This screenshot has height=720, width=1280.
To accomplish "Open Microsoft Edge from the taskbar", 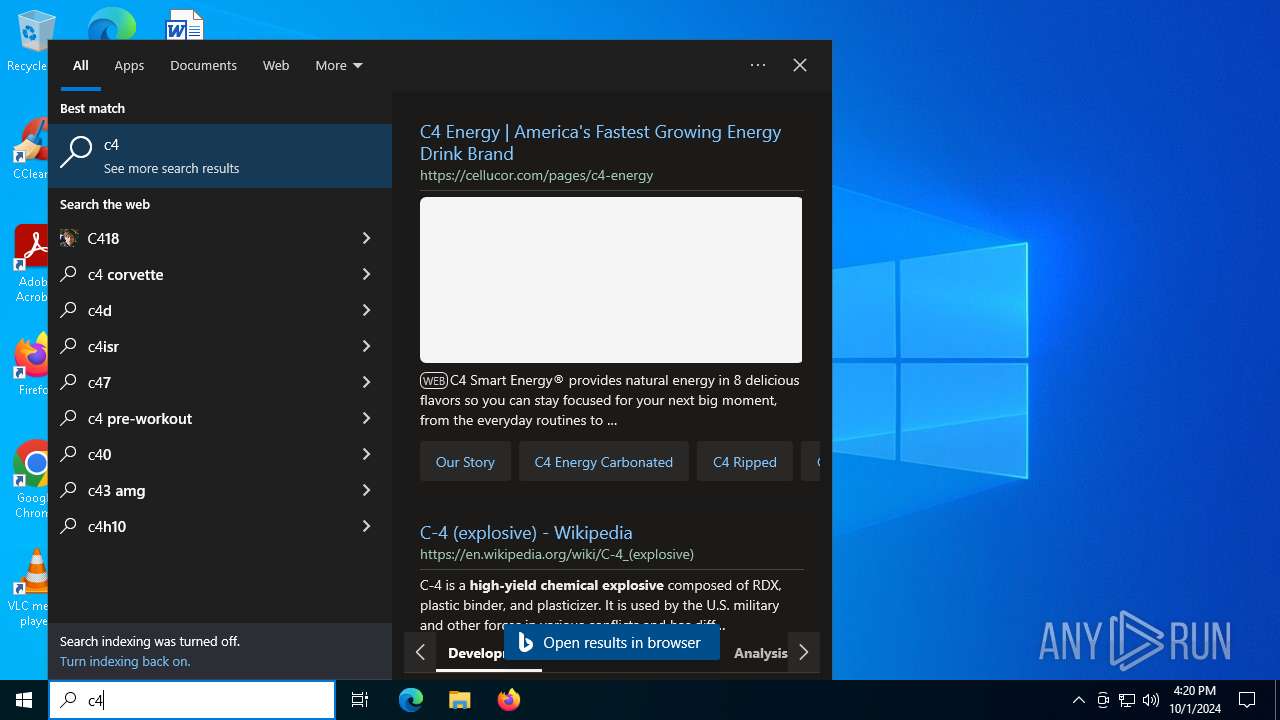I will tap(411, 700).
